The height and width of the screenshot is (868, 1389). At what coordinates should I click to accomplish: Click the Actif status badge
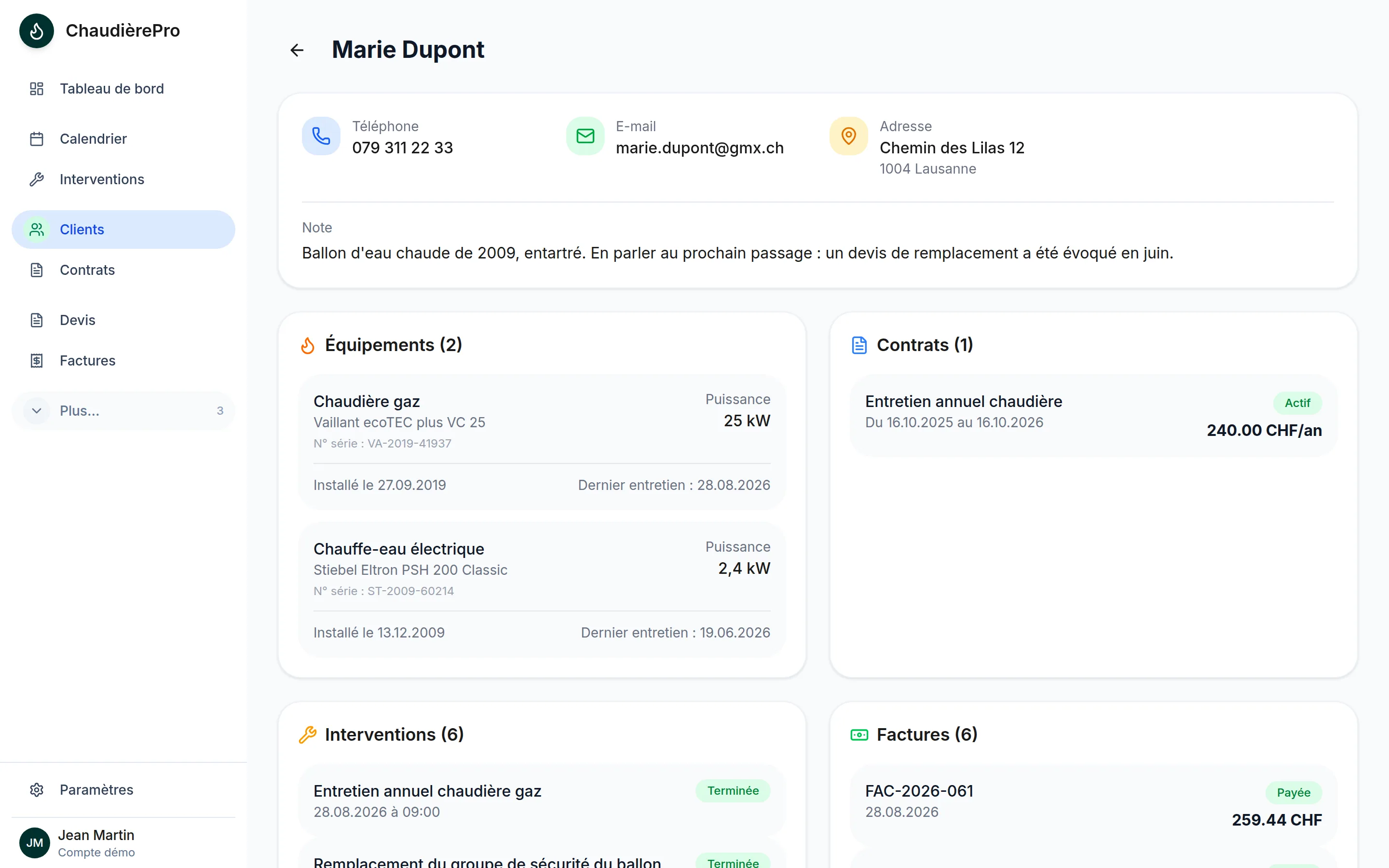pyautogui.click(x=1297, y=403)
